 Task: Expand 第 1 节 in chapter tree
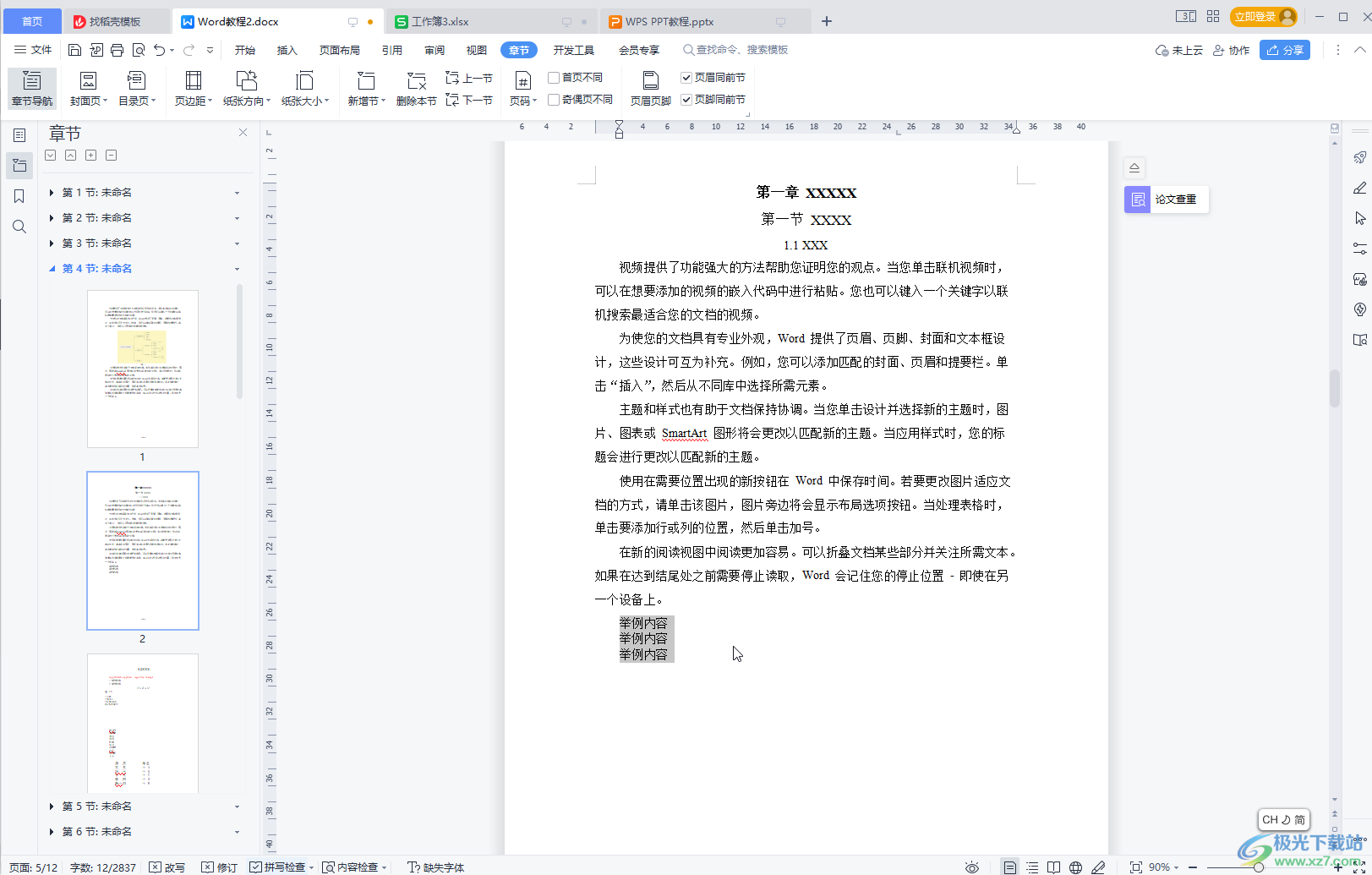[52, 193]
